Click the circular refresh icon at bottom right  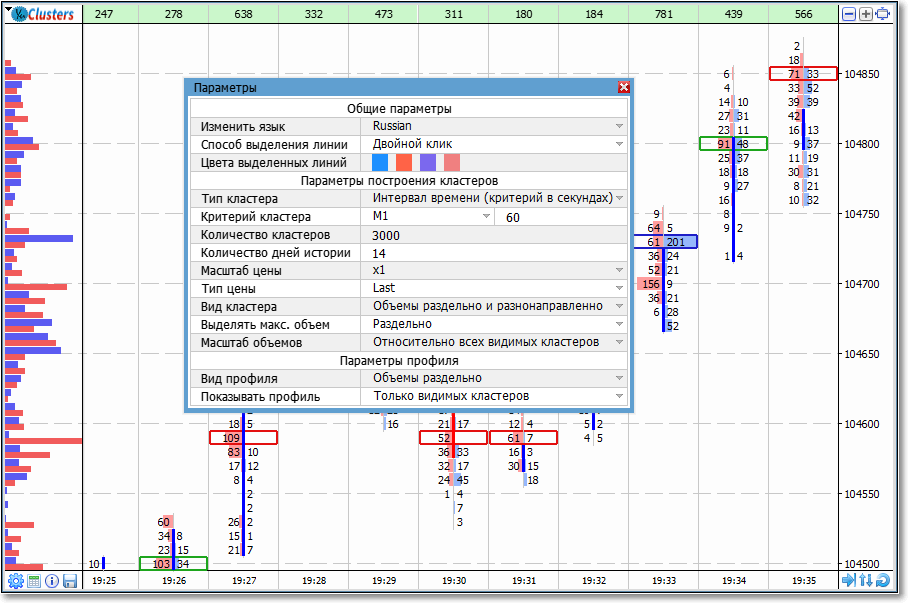(883, 581)
